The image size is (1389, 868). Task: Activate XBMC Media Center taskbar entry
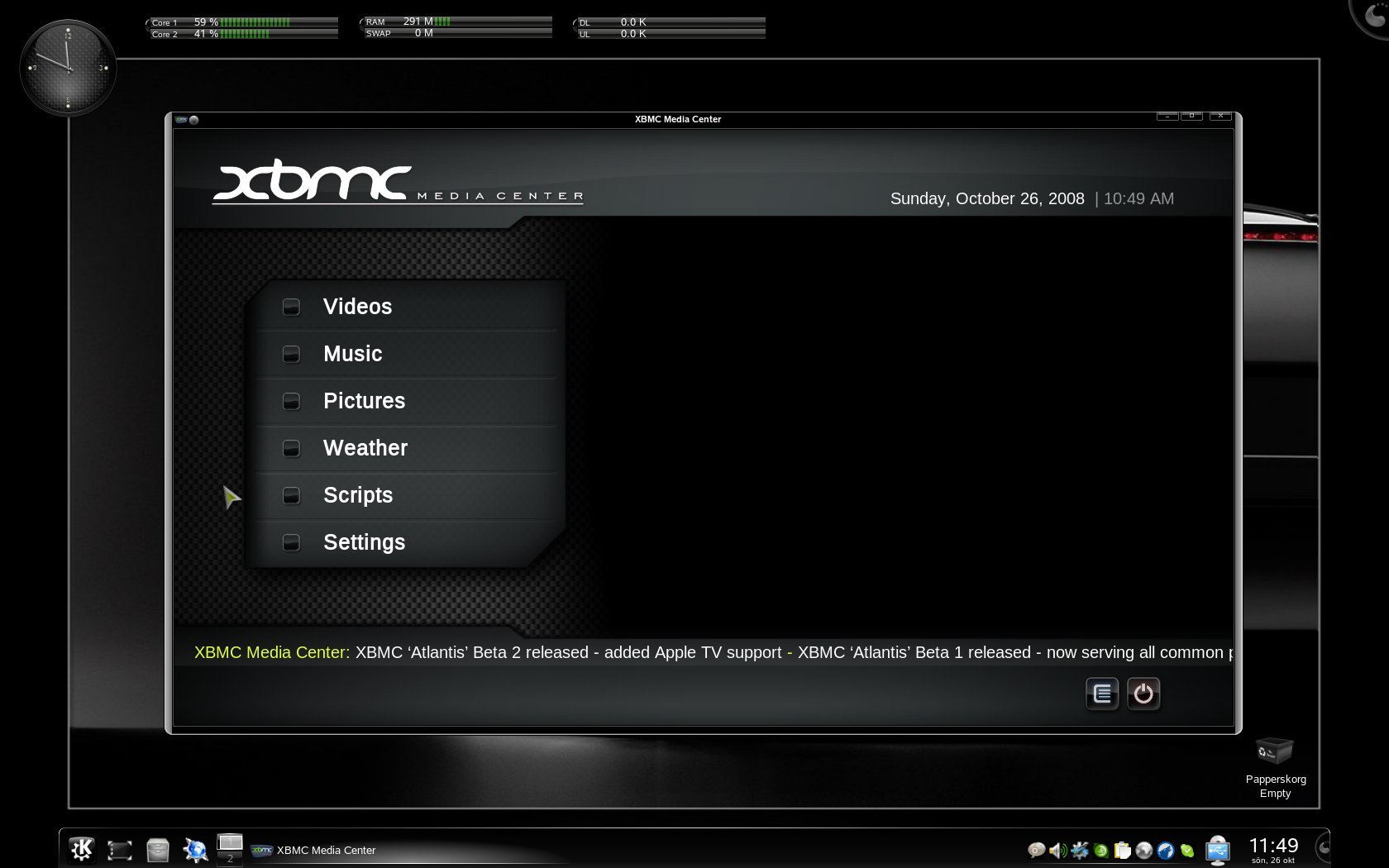(313, 850)
